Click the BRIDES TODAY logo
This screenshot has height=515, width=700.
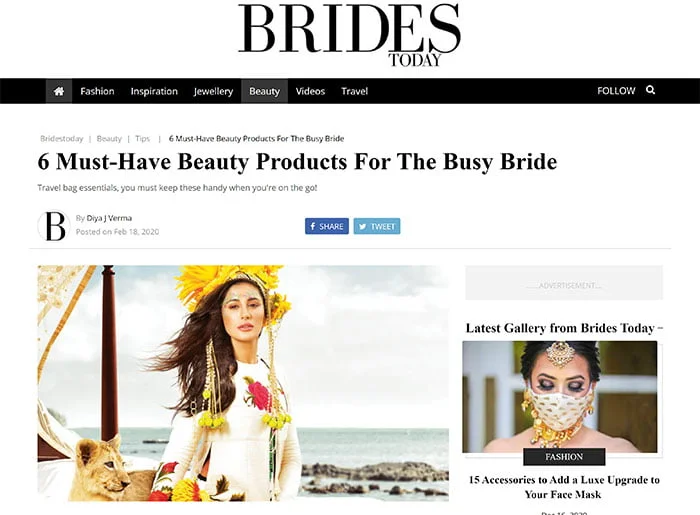pyautogui.click(x=349, y=36)
